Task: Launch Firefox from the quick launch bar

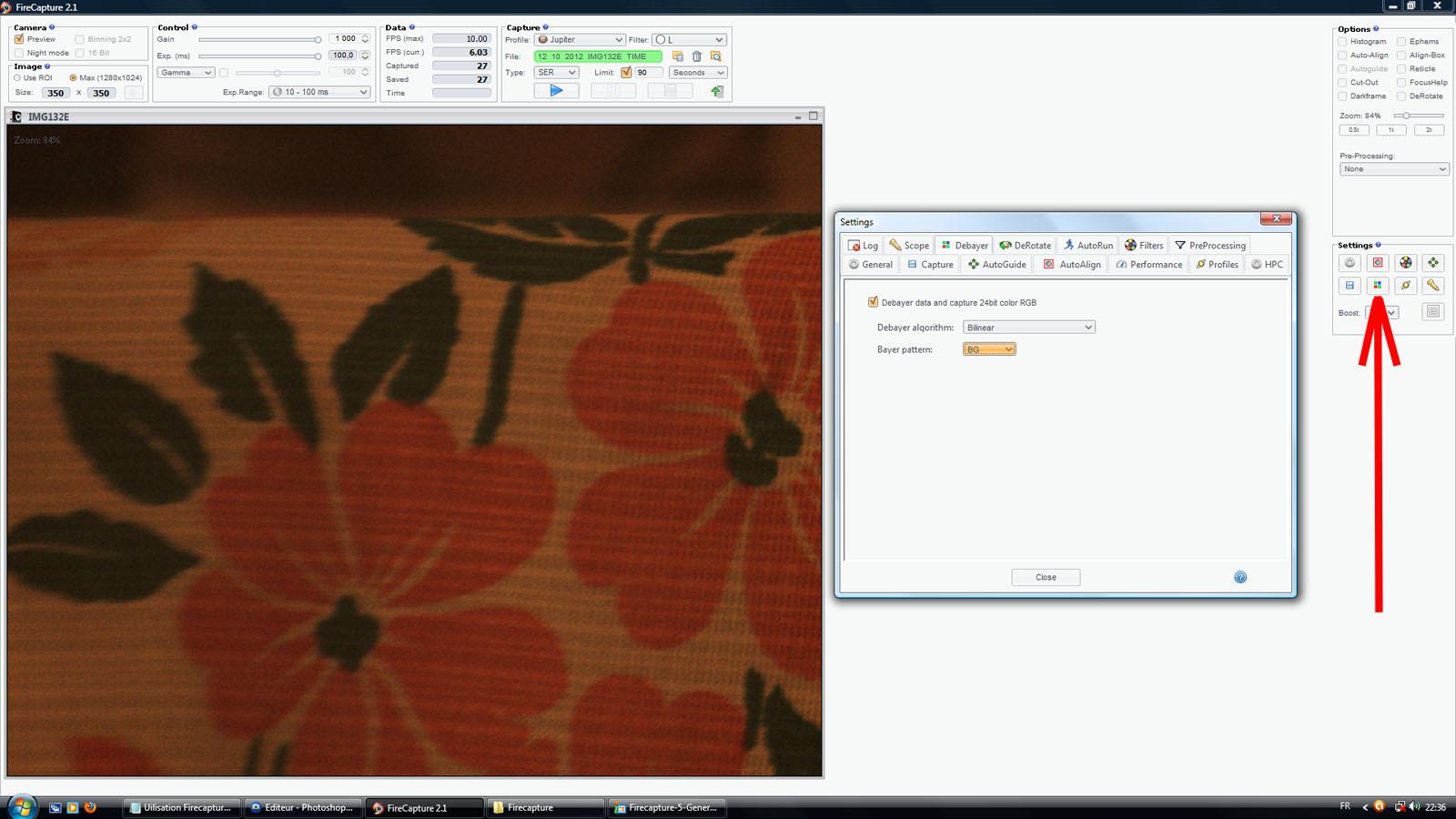Action: tap(90, 807)
